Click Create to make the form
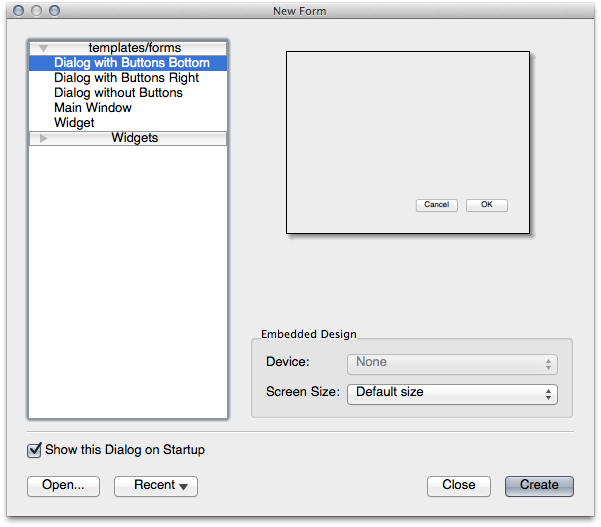The image size is (601, 527). 539,486
